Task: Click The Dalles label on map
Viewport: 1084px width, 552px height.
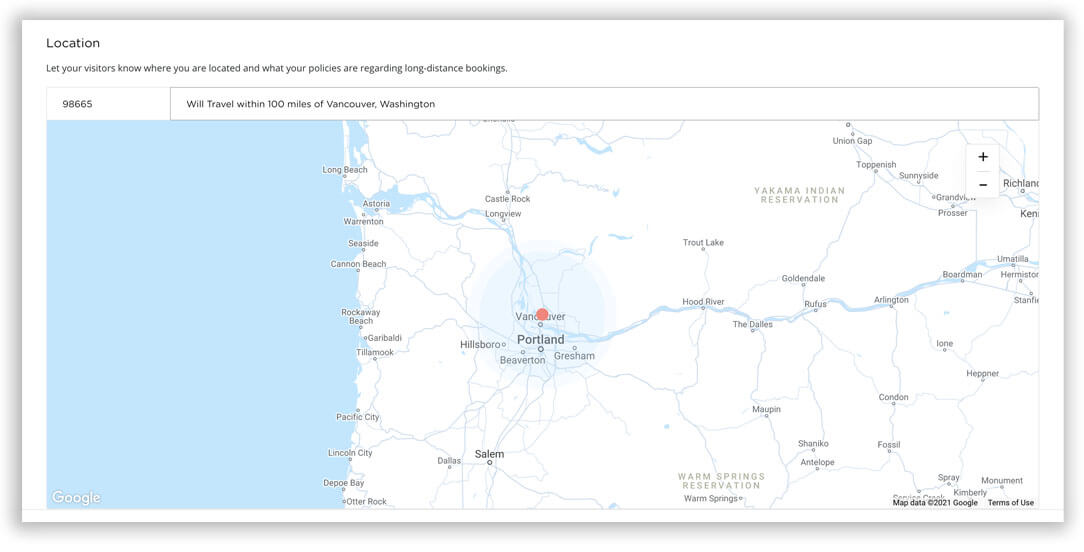Action: point(752,324)
